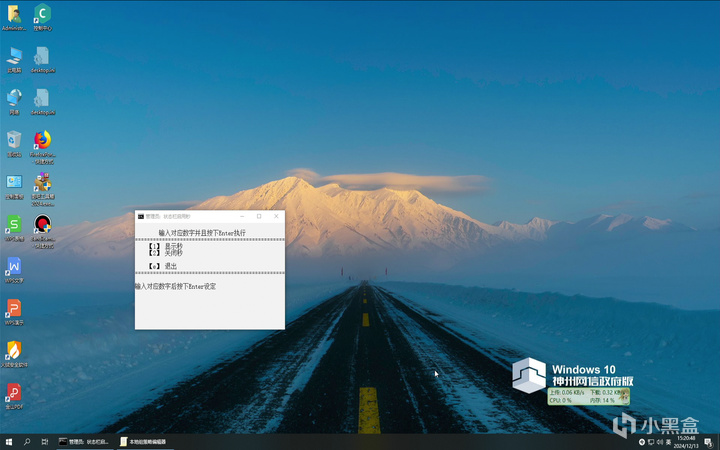720x450 pixels.
Task: Switch to 本地组策略编辑器 on the taskbar
Action: (143, 442)
